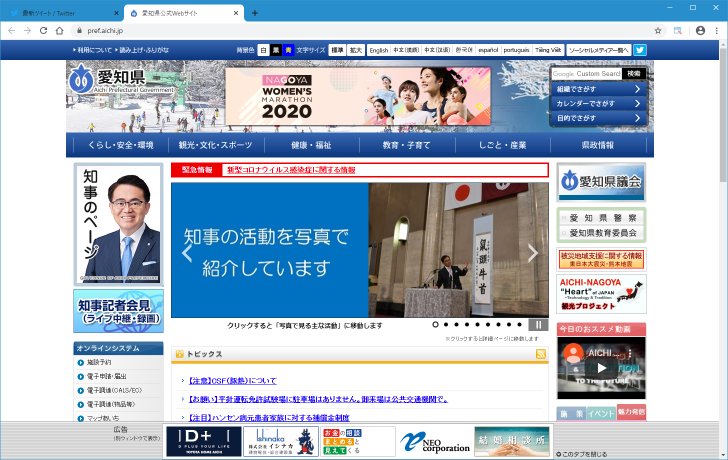Expand 目的でさがす

click(x=599, y=118)
